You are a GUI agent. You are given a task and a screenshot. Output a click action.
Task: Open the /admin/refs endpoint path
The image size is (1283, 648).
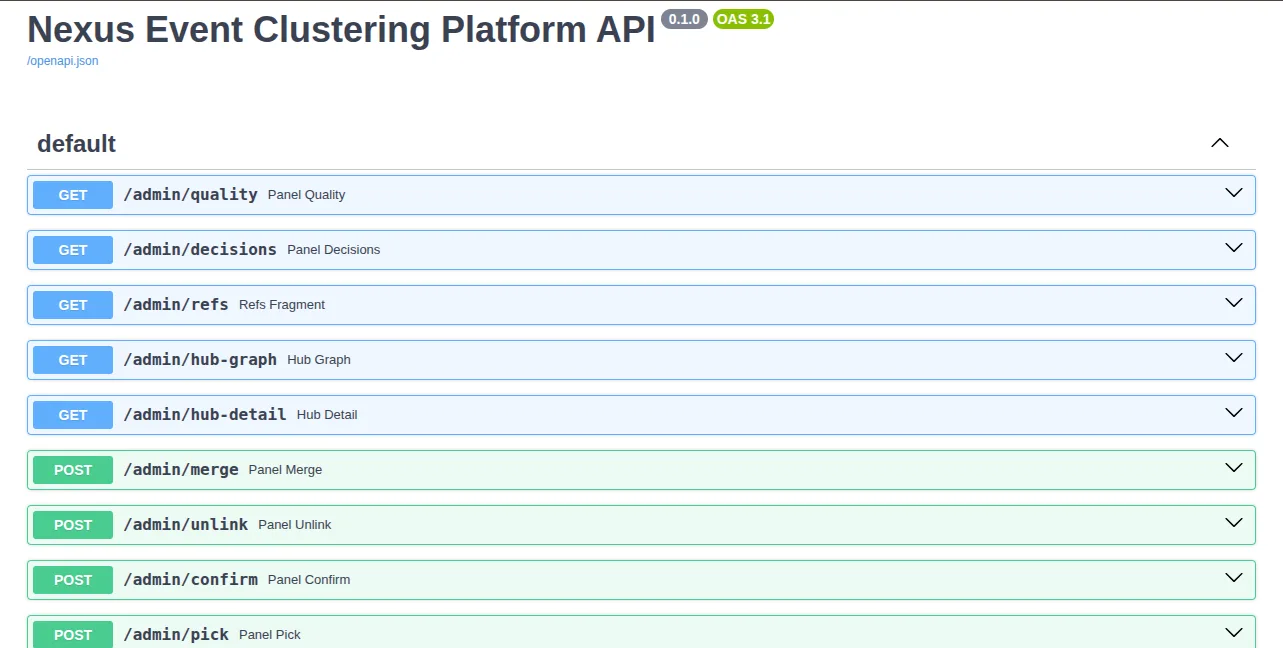[176, 304]
